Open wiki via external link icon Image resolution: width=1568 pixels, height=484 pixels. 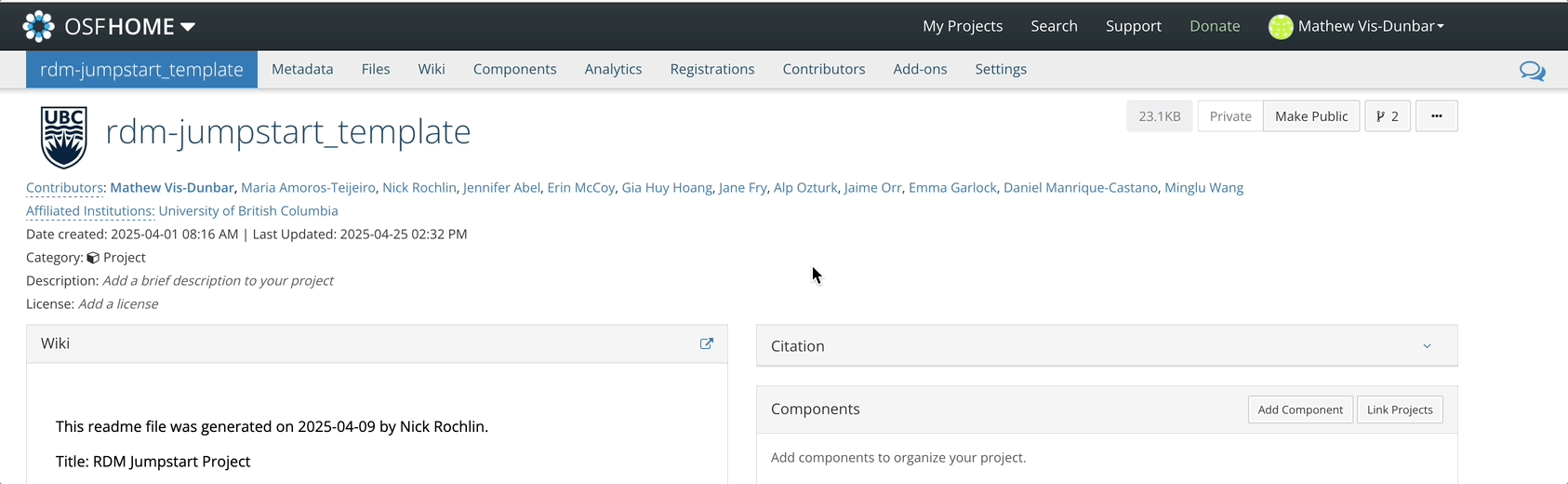[x=707, y=343]
